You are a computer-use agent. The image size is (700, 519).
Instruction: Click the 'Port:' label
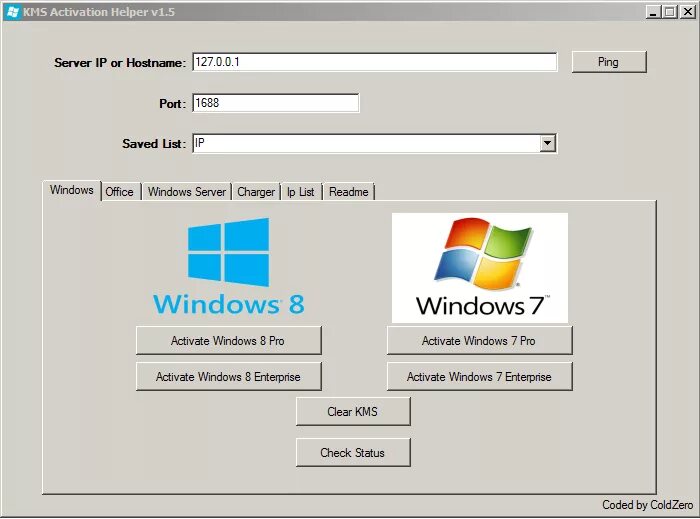point(172,104)
